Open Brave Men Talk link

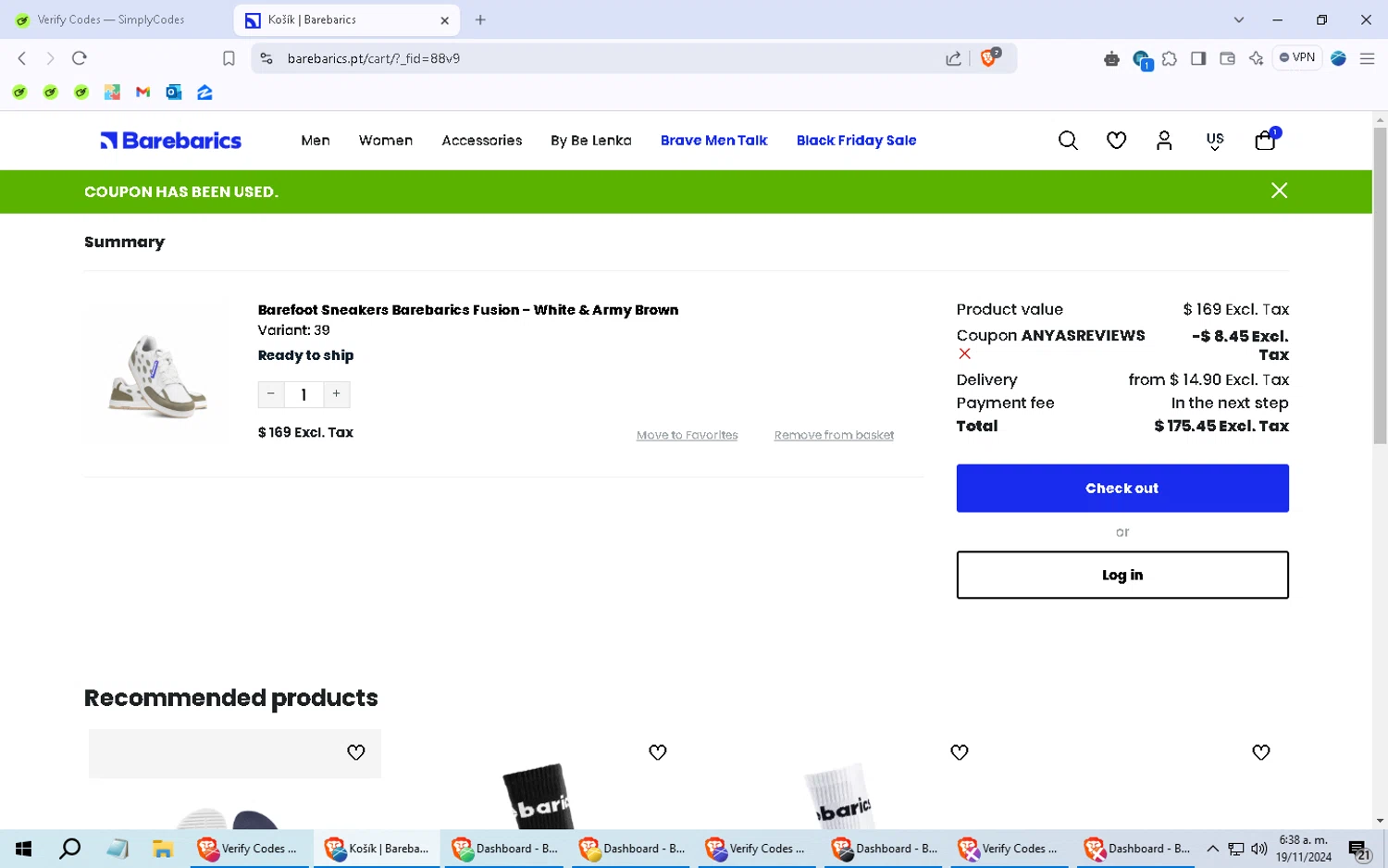click(x=714, y=141)
